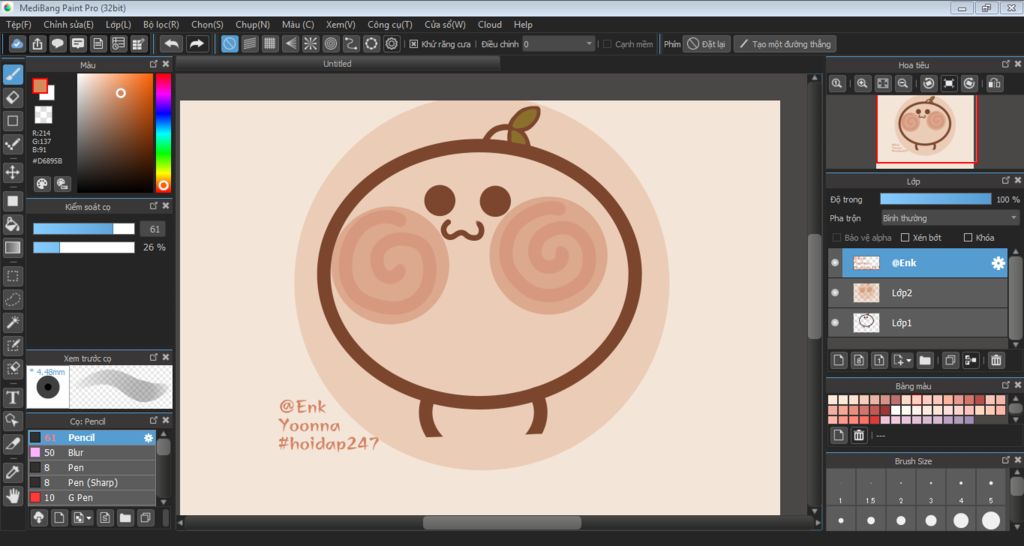
Task: Open the Tệp(F) menu
Action: coord(18,24)
